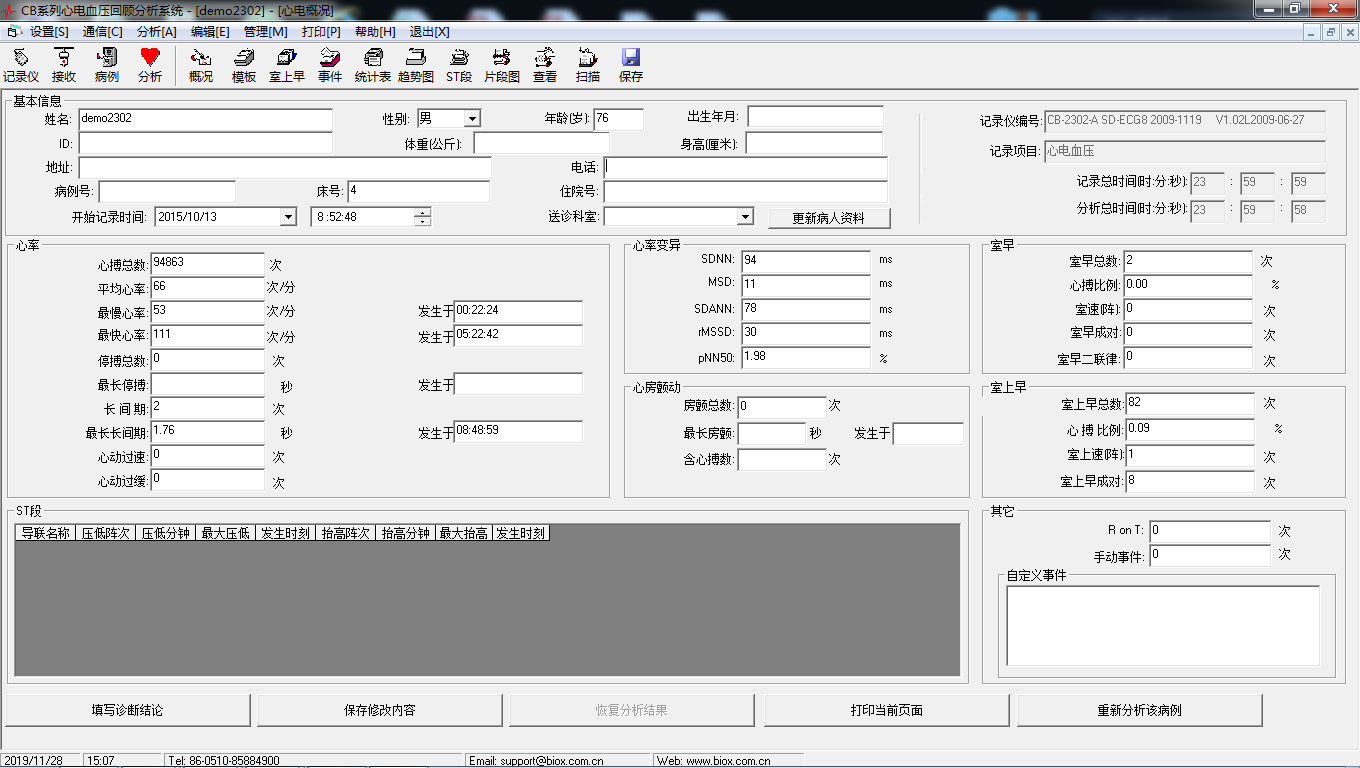Launch the 扫描 scan tool
1360x768 pixels.
click(x=588, y=65)
